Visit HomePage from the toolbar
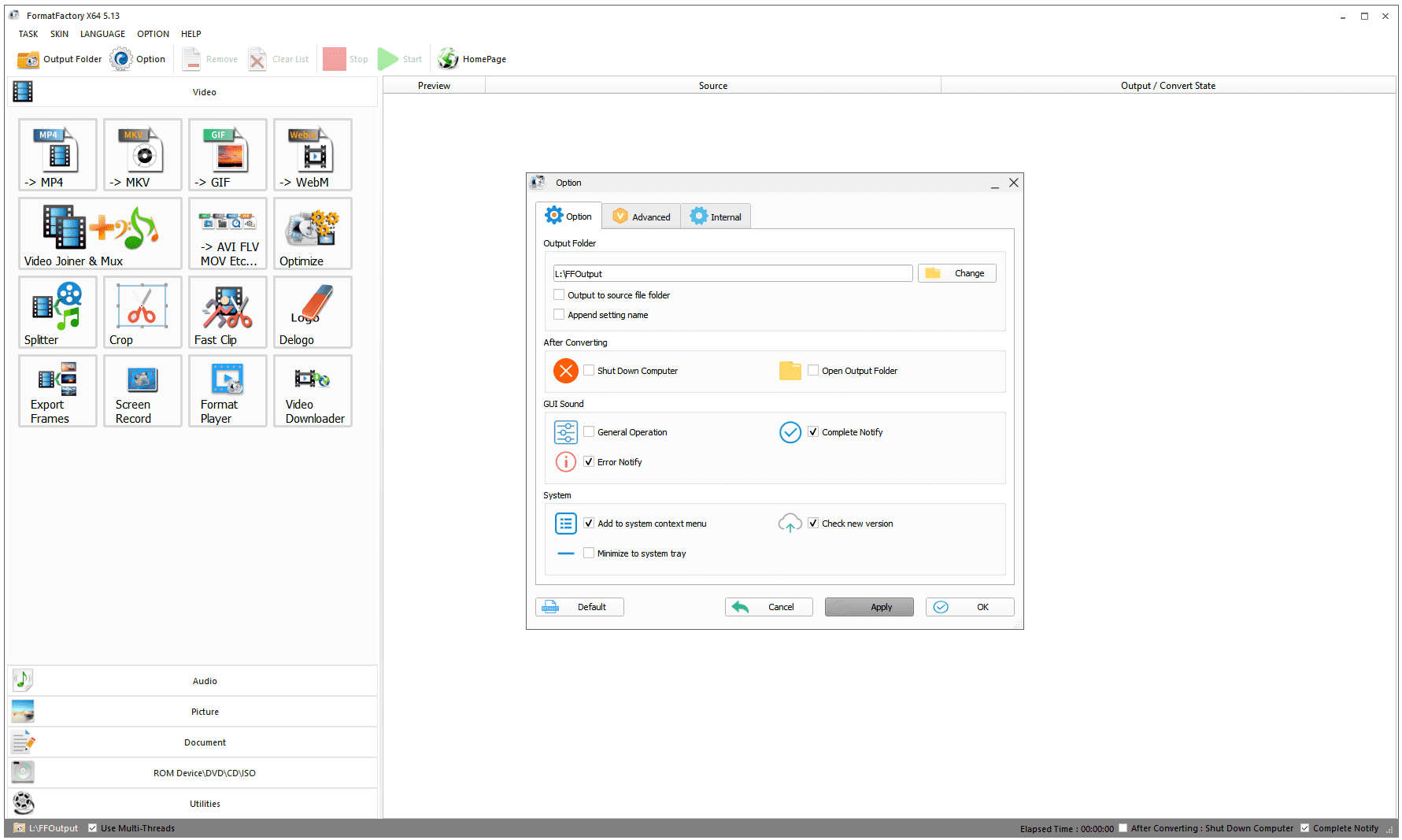The width and height of the screenshot is (1402, 840). click(x=472, y=59)
